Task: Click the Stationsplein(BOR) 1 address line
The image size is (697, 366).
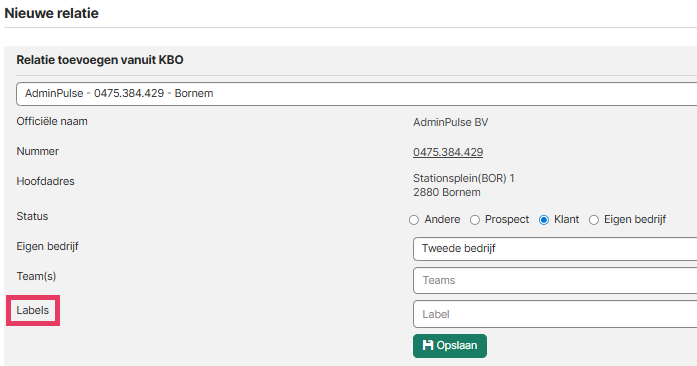Action: pos(464,178)
